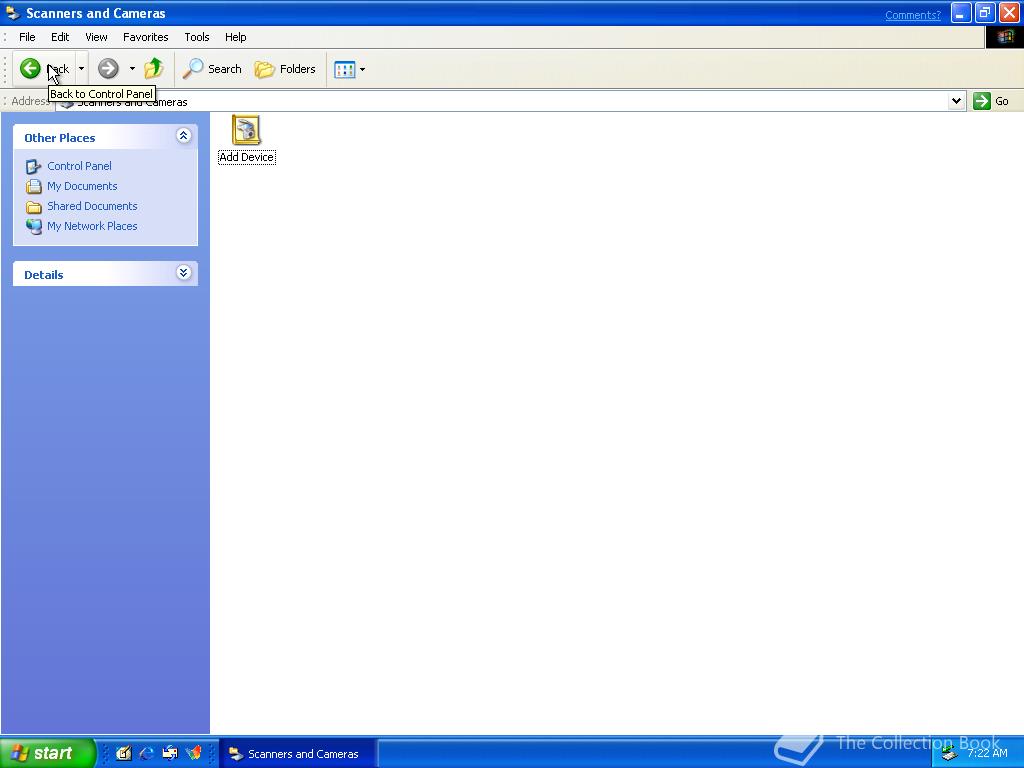Click the 7:22 AM clock
The width and height of the screenshot is (1024, 768).
click(987, 753)
